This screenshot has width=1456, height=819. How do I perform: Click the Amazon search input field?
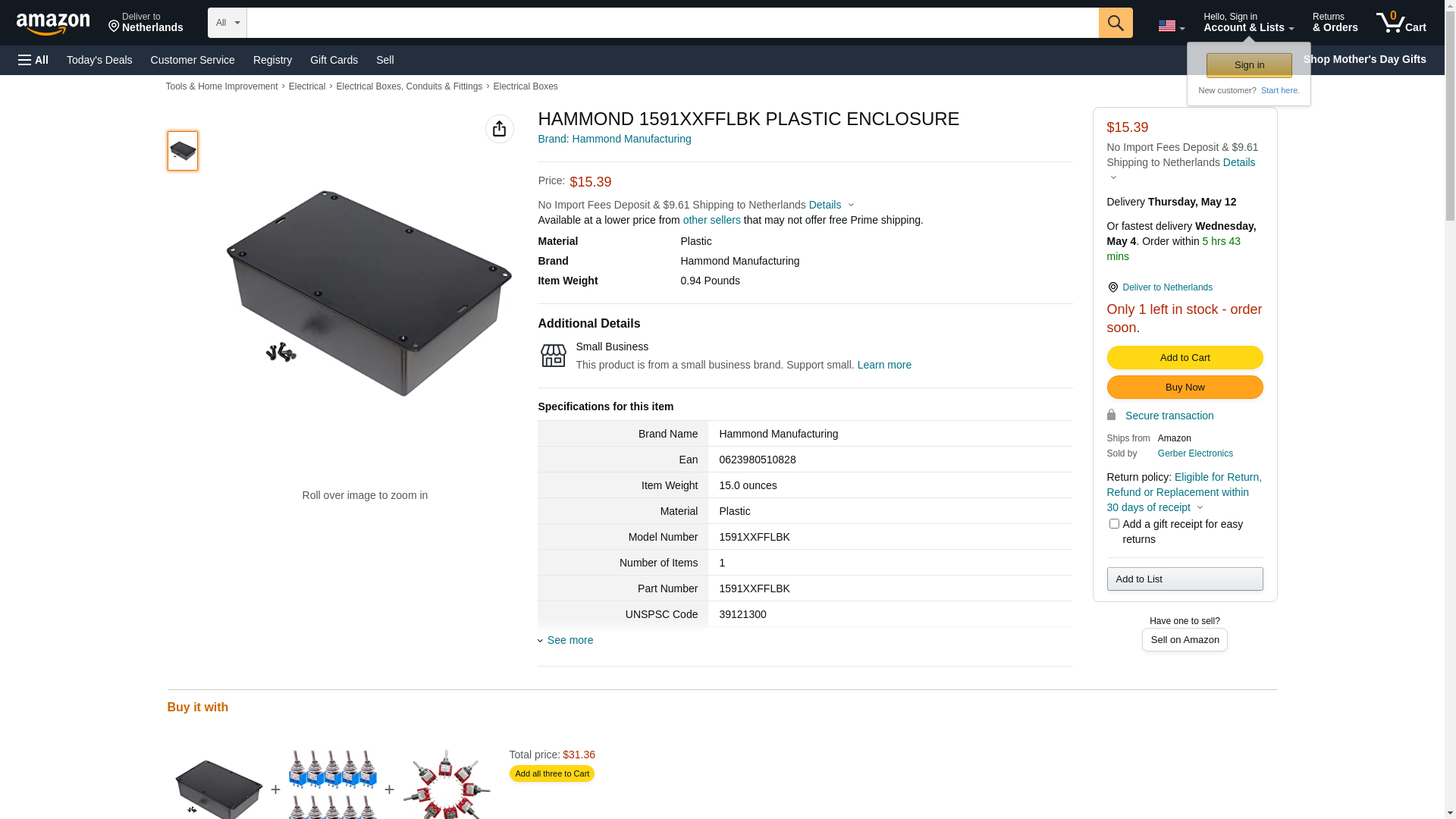point(672,23)
